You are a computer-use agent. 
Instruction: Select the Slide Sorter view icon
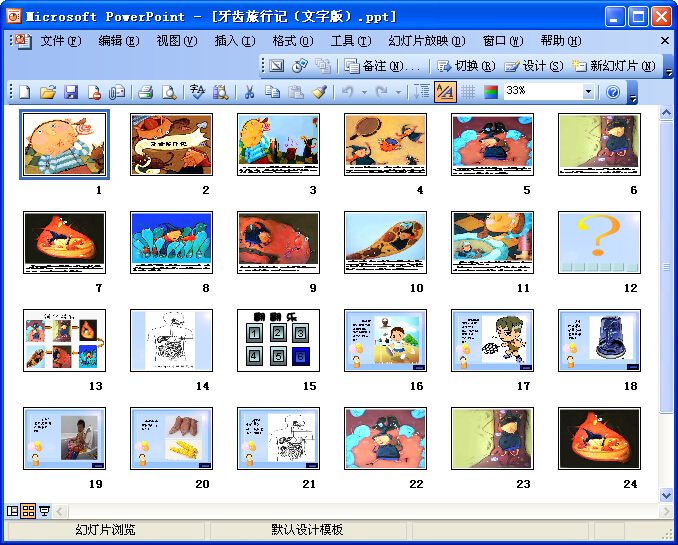click(29, 511)
